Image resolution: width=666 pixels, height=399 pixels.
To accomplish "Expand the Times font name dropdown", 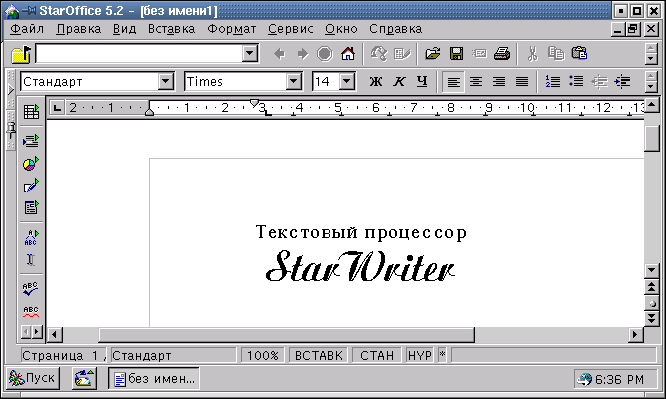I will point(293,81).
